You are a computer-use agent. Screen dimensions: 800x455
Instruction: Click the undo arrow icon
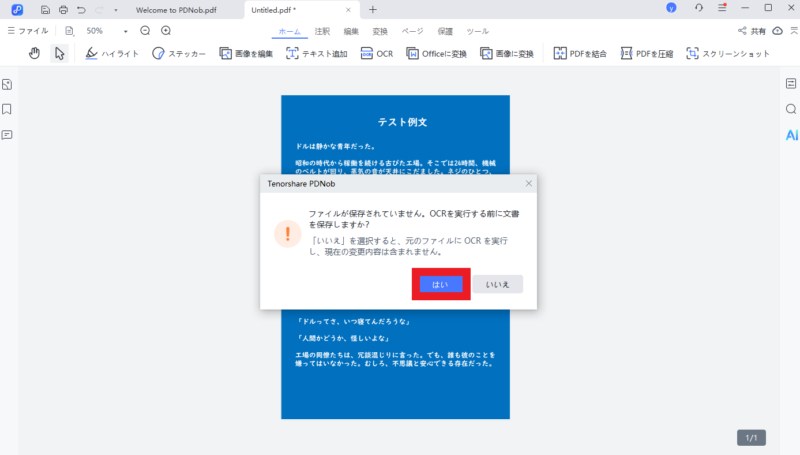coord(81,9)
